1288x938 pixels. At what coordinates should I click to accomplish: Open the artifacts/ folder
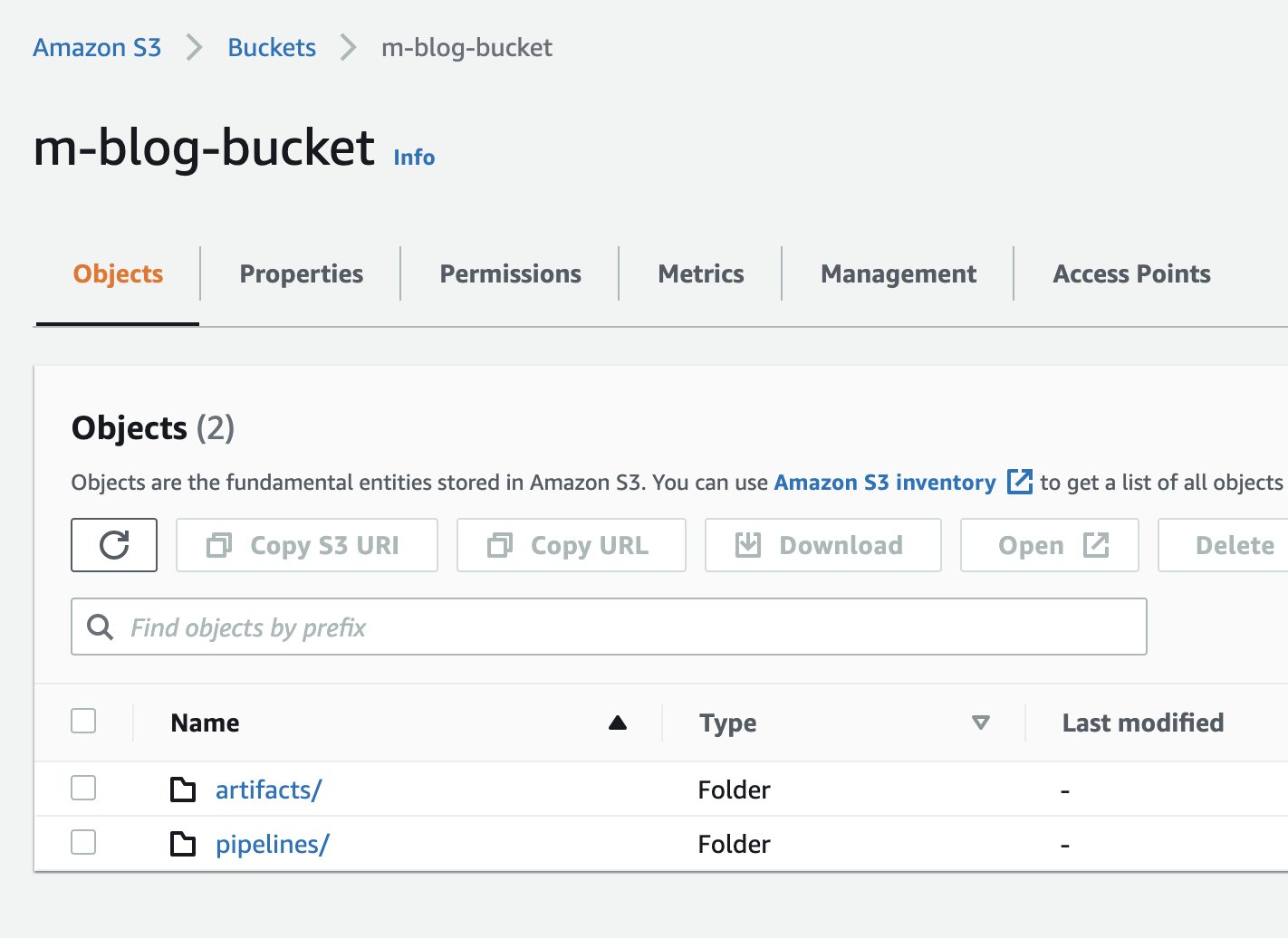pyautogui.click(x=268, y=790)
